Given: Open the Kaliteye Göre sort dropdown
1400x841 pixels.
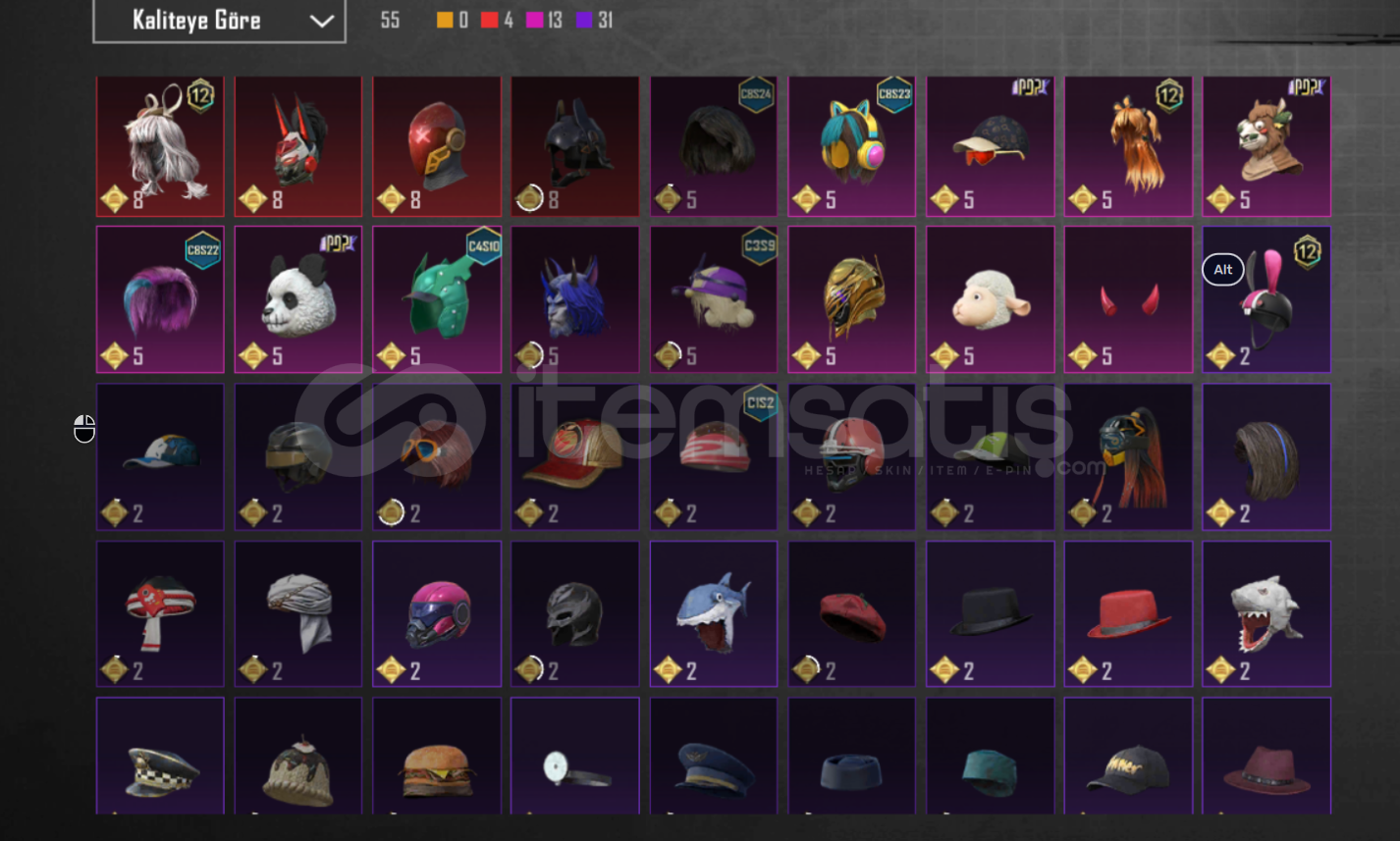Looking at the screenshot, I should coord(219,21).
